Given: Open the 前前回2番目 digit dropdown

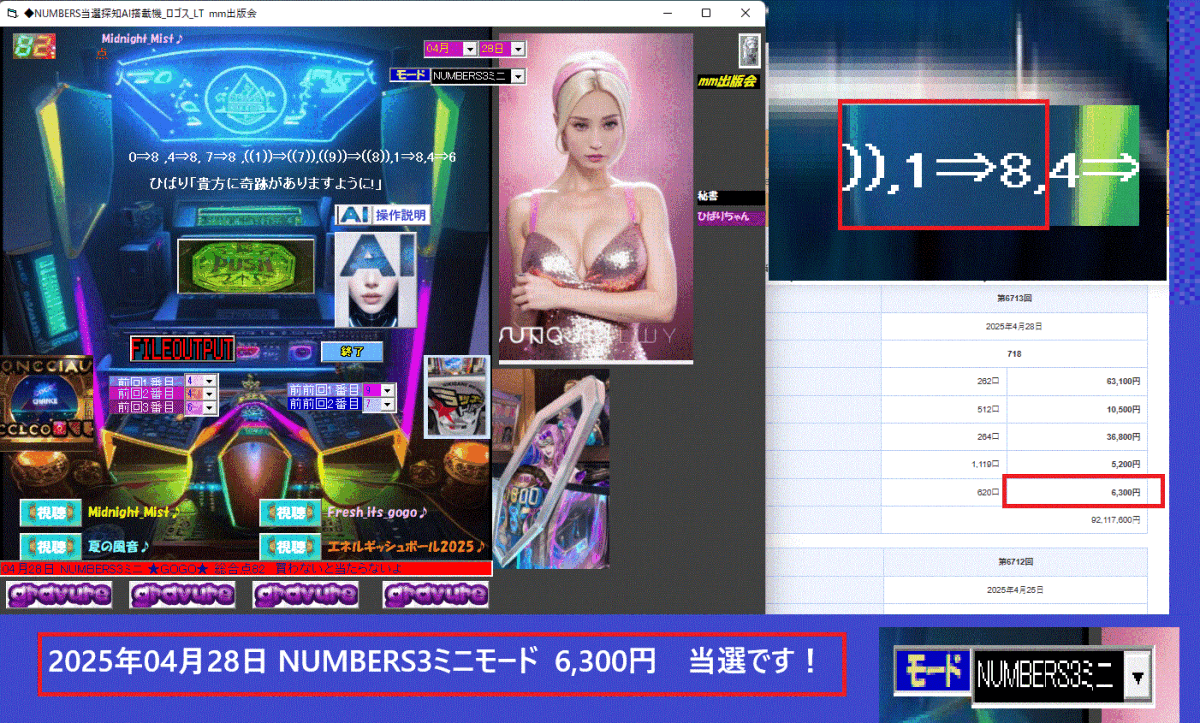Looking at the screenshot, I should [387, 403].
